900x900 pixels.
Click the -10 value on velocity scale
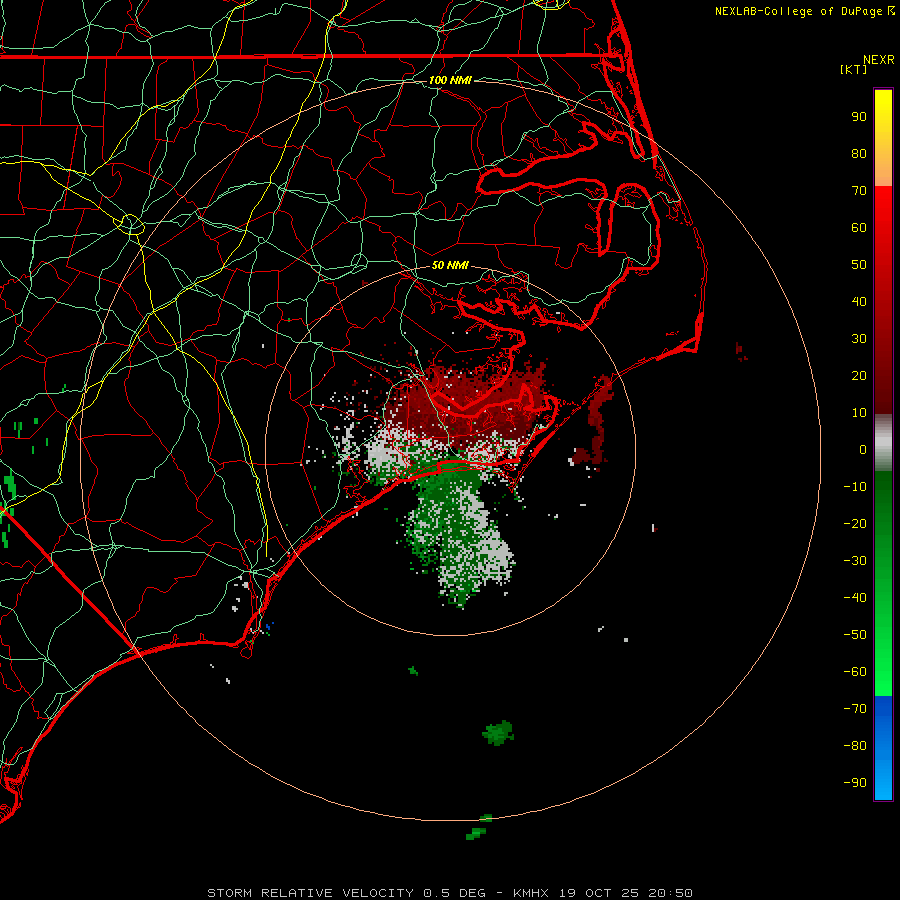(855, 487)
